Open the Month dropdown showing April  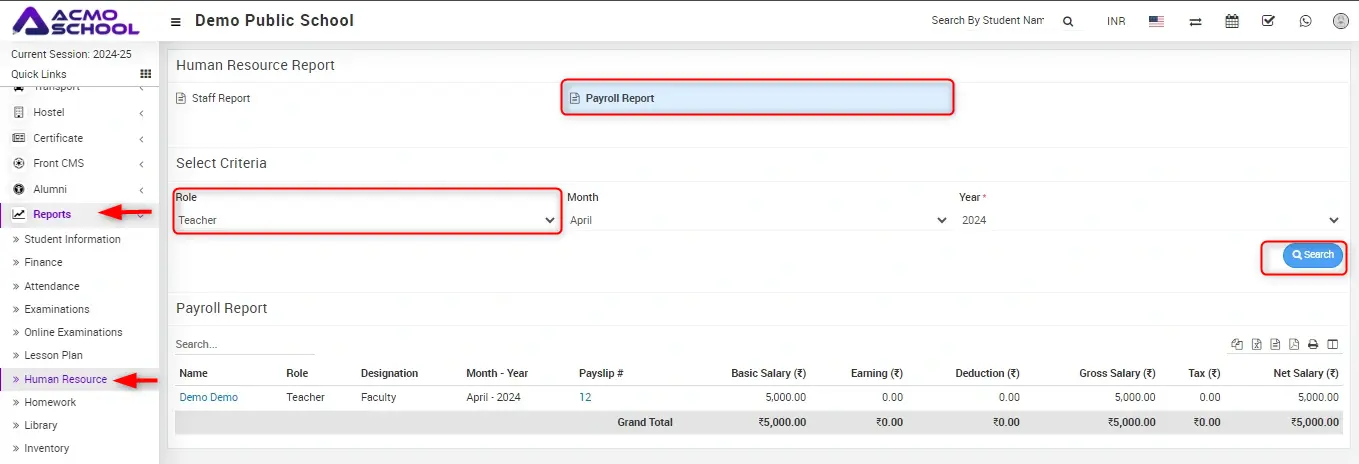pyautogui.click(x=758, y=220)
